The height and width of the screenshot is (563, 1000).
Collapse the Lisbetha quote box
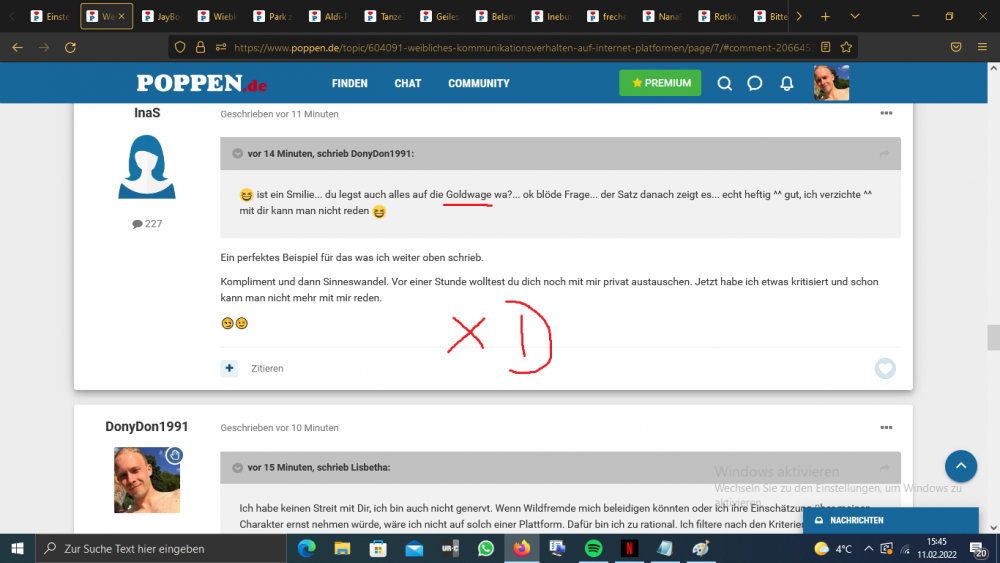237,467
